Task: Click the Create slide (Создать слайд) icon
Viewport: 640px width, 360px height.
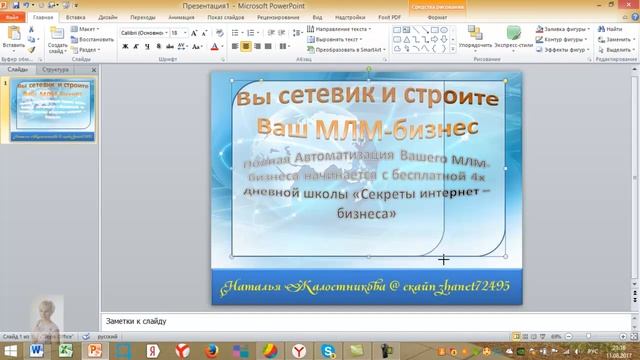Action: 57,33
